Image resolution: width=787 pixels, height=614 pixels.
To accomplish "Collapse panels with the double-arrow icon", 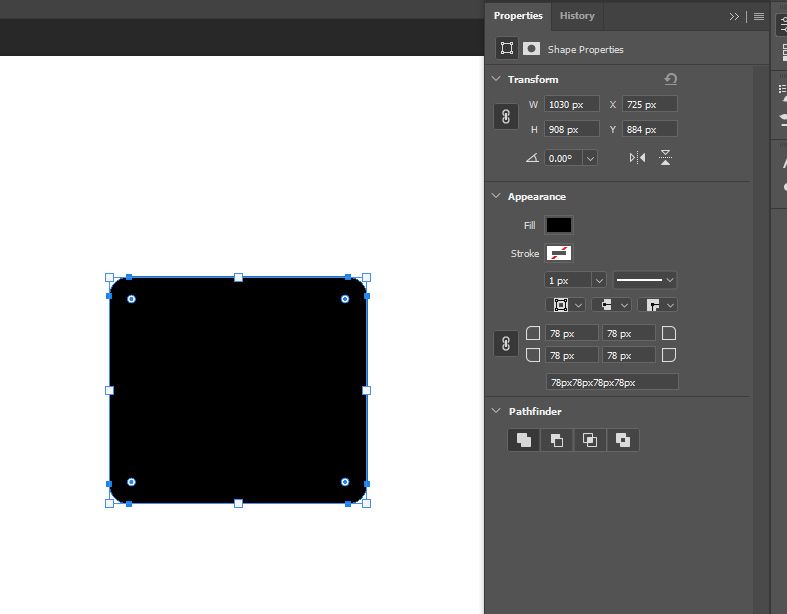I will pyautogui.click(x=734, y=17).
